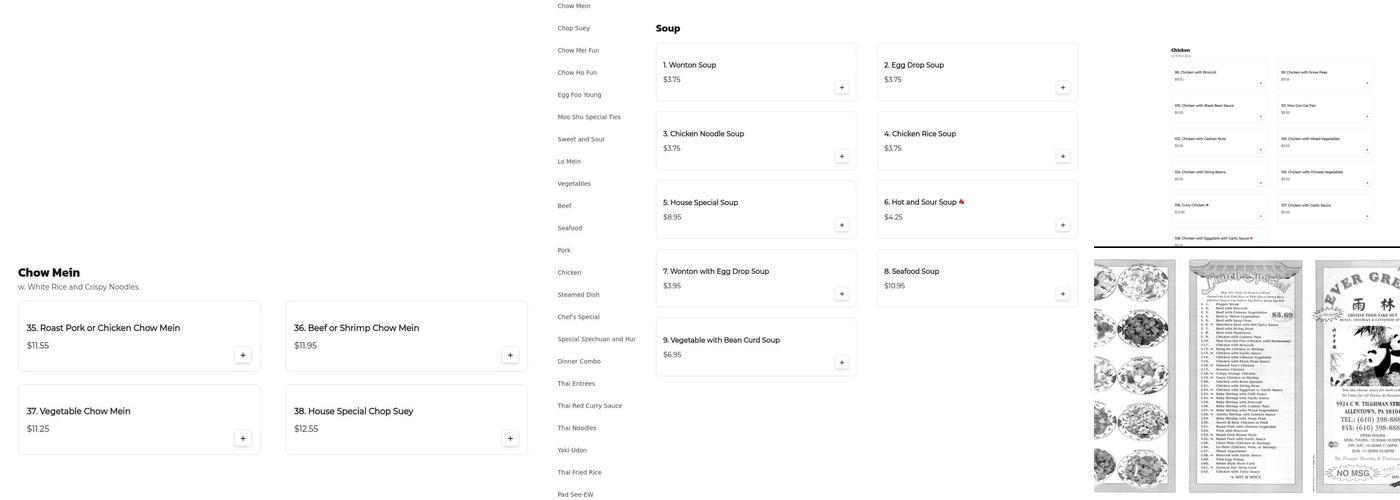Viewport: 1400px width, 500px height.
Task: Open the Ever Green panda cover image
Action: tap(1358, 376)
